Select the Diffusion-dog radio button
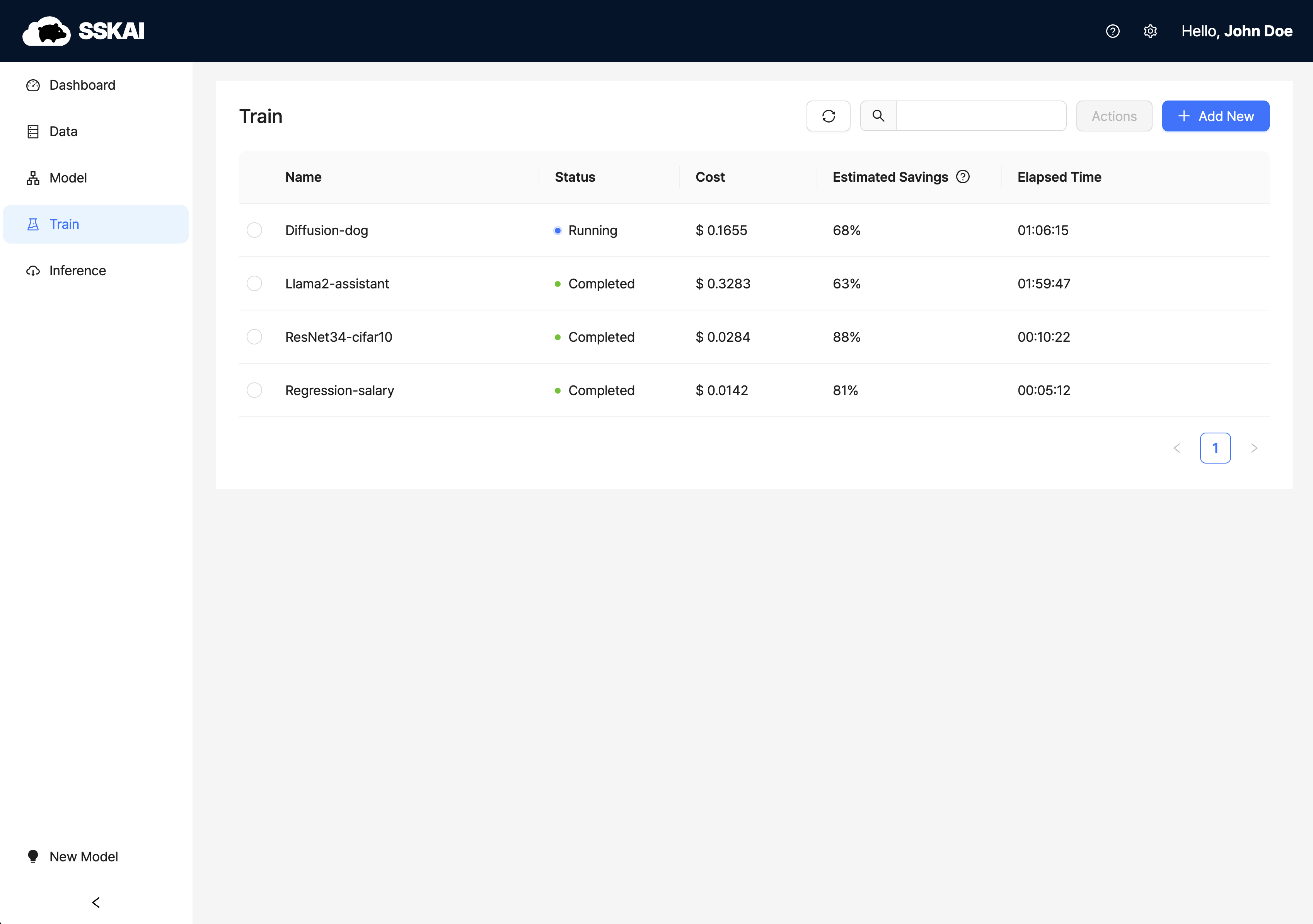Viewport: 1313px width, 924px height. pos(254,230)
